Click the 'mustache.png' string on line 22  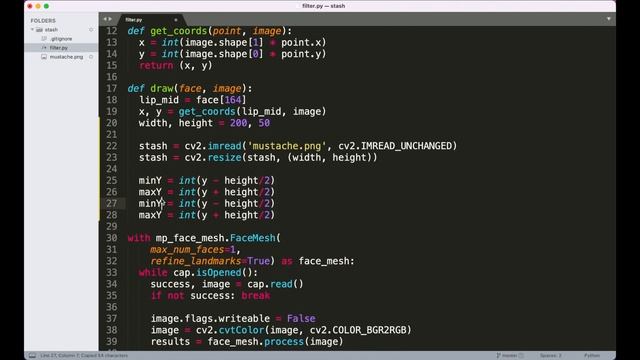pos(287,146)
